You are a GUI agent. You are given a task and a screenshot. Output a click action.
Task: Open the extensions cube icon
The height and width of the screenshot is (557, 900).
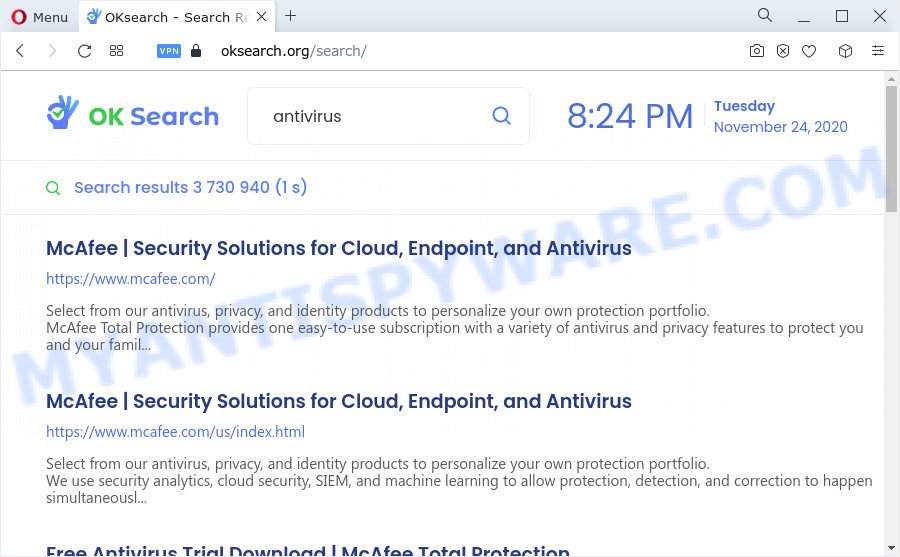(845, 51)
